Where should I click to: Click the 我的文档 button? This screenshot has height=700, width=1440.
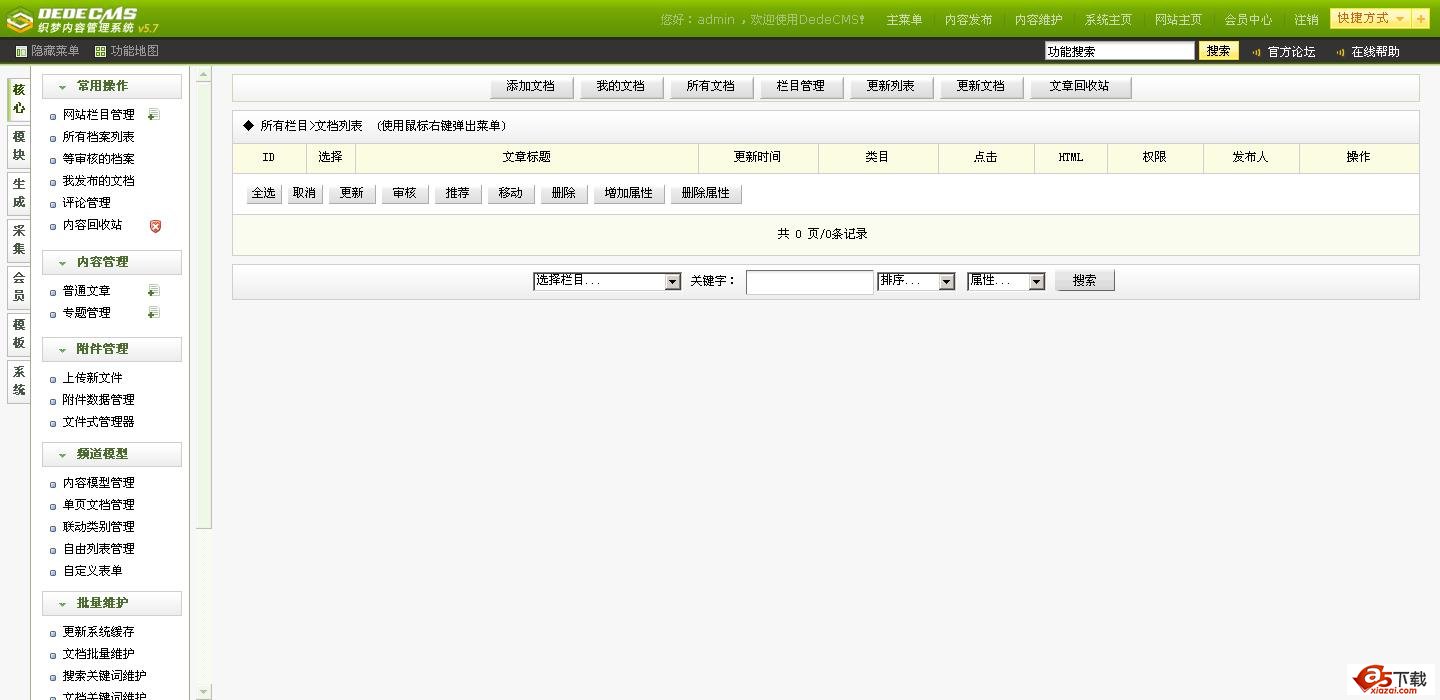tap(621, 87)
